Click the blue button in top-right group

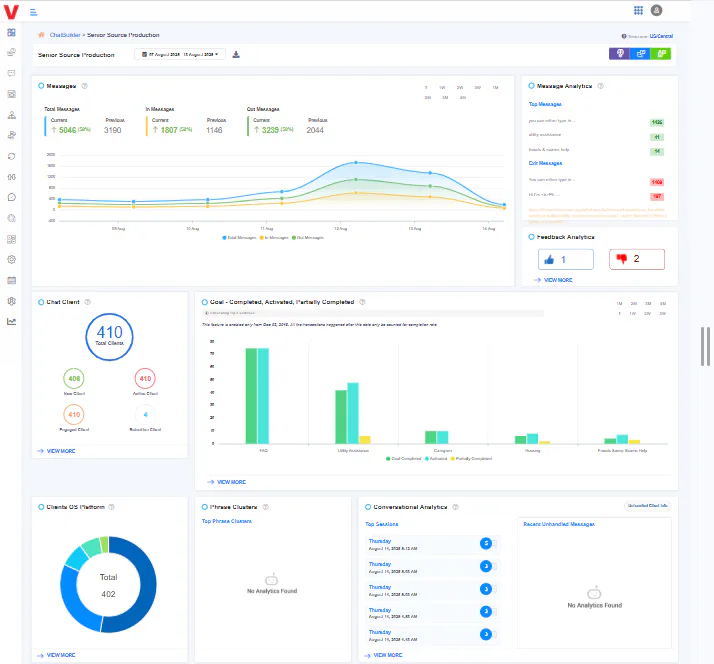(x=640, y=54)
